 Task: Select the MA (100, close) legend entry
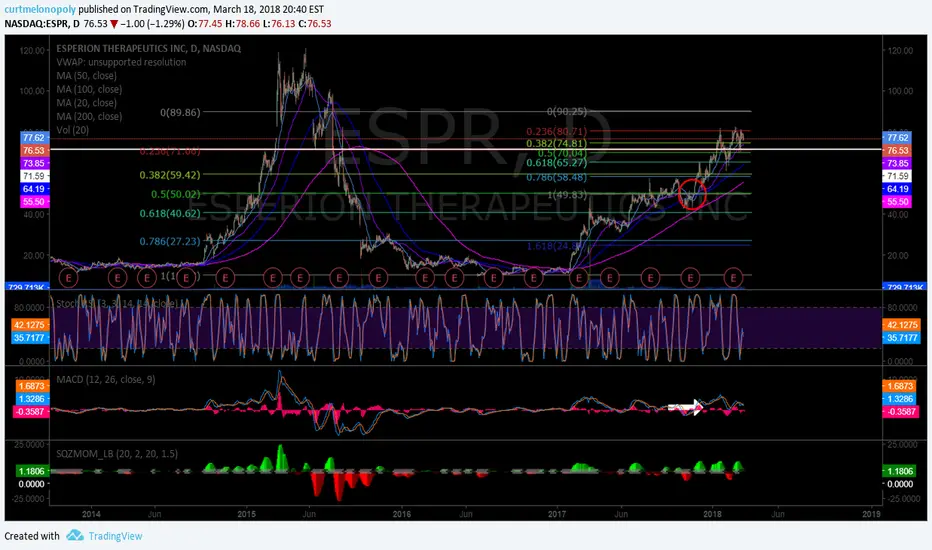[x=89, y=89]
